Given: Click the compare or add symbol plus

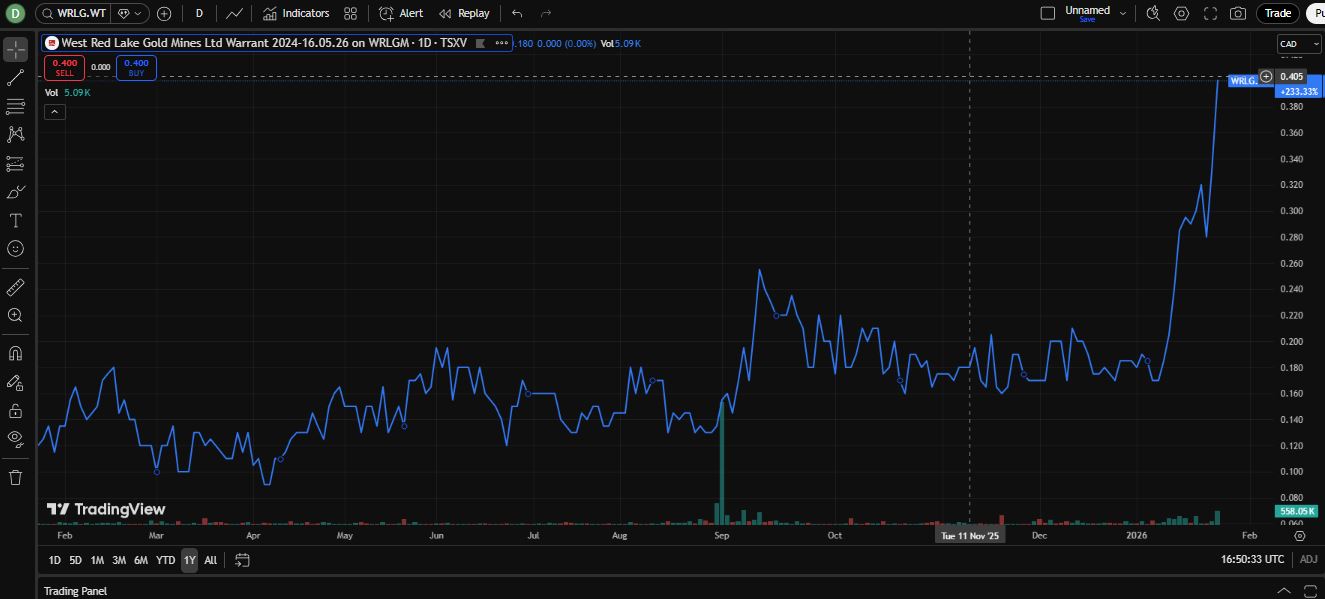Looking at the screenshot, I should 165,13.
